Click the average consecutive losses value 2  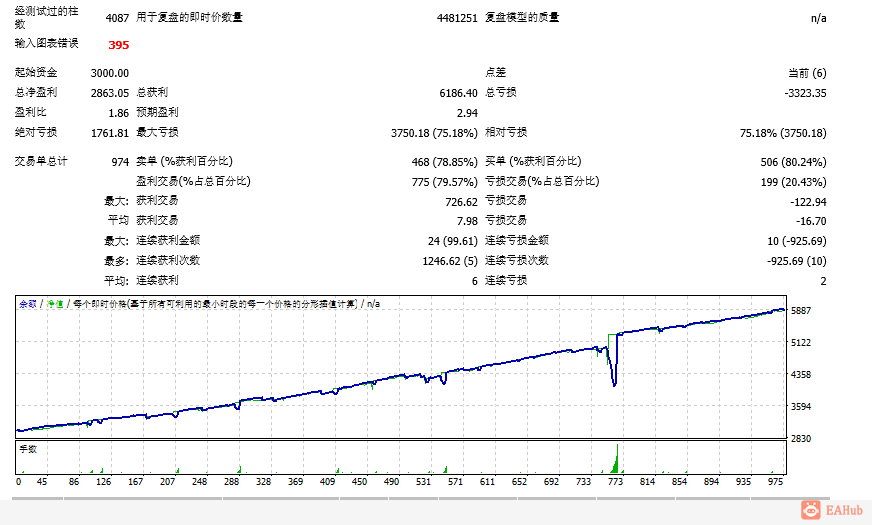823,281
